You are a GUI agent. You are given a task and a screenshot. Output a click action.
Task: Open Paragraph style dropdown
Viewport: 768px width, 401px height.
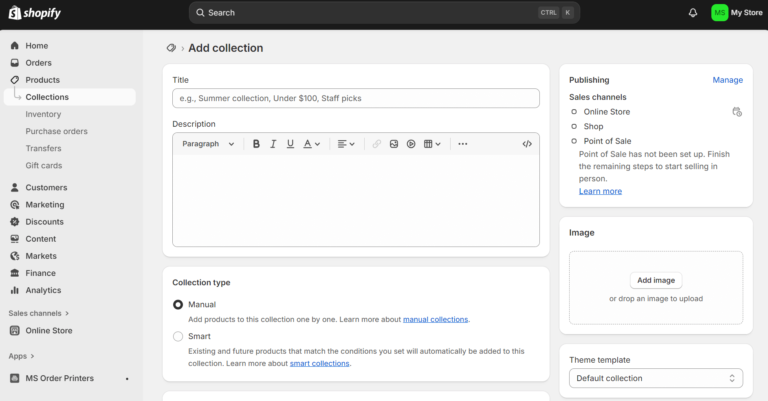(208, 144)
